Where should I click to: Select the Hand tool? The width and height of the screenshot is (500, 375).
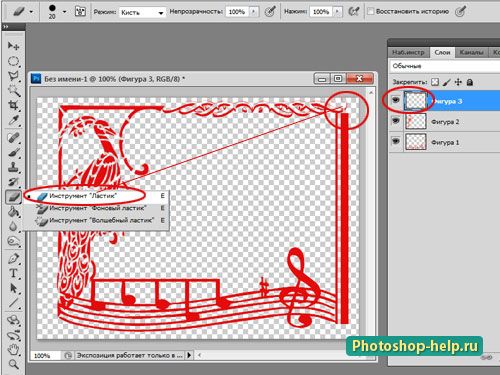pyautogui.click(x=13, y=350)
